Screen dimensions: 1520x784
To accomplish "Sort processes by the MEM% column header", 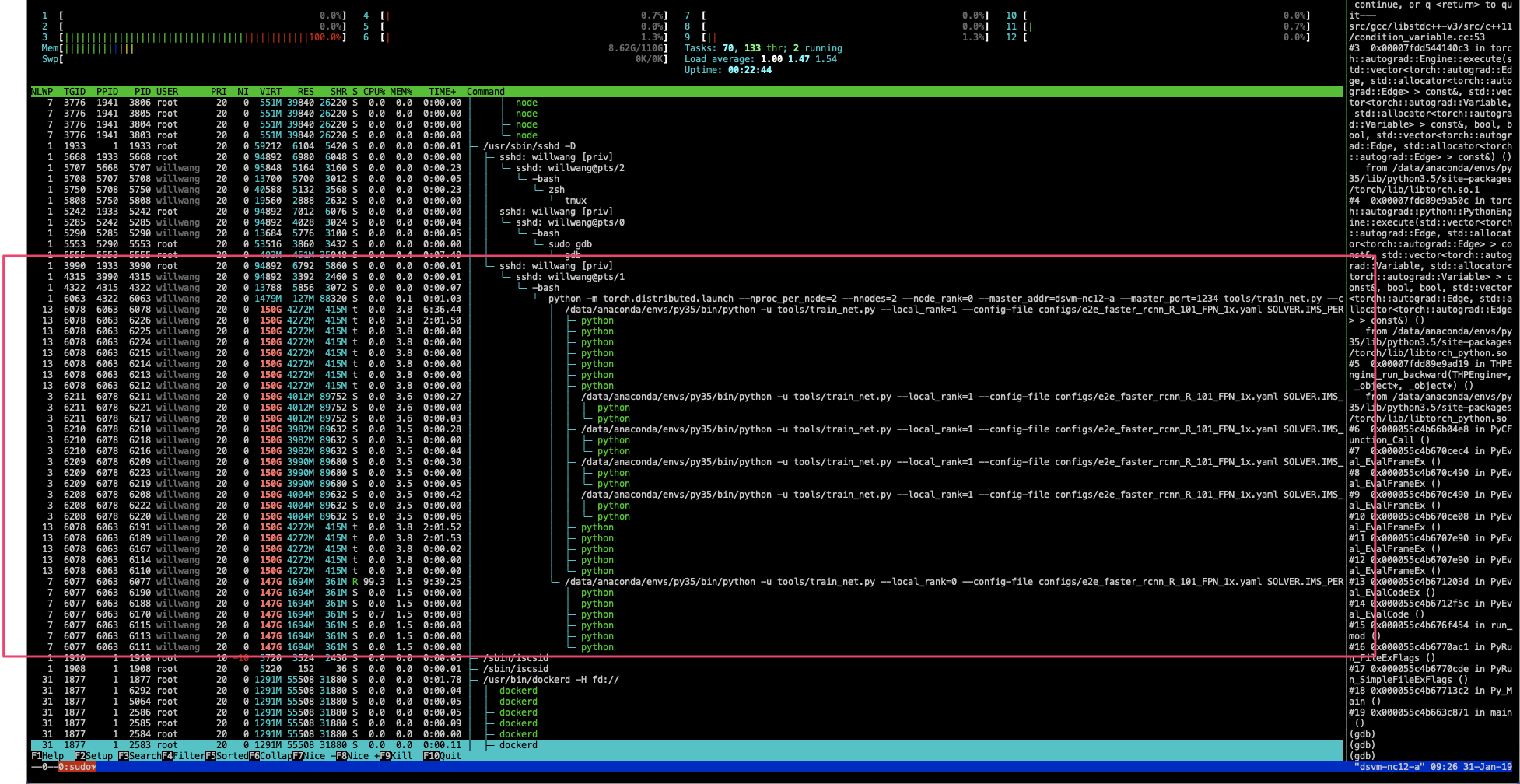I will pyautogui.click(x=400, y=91).
